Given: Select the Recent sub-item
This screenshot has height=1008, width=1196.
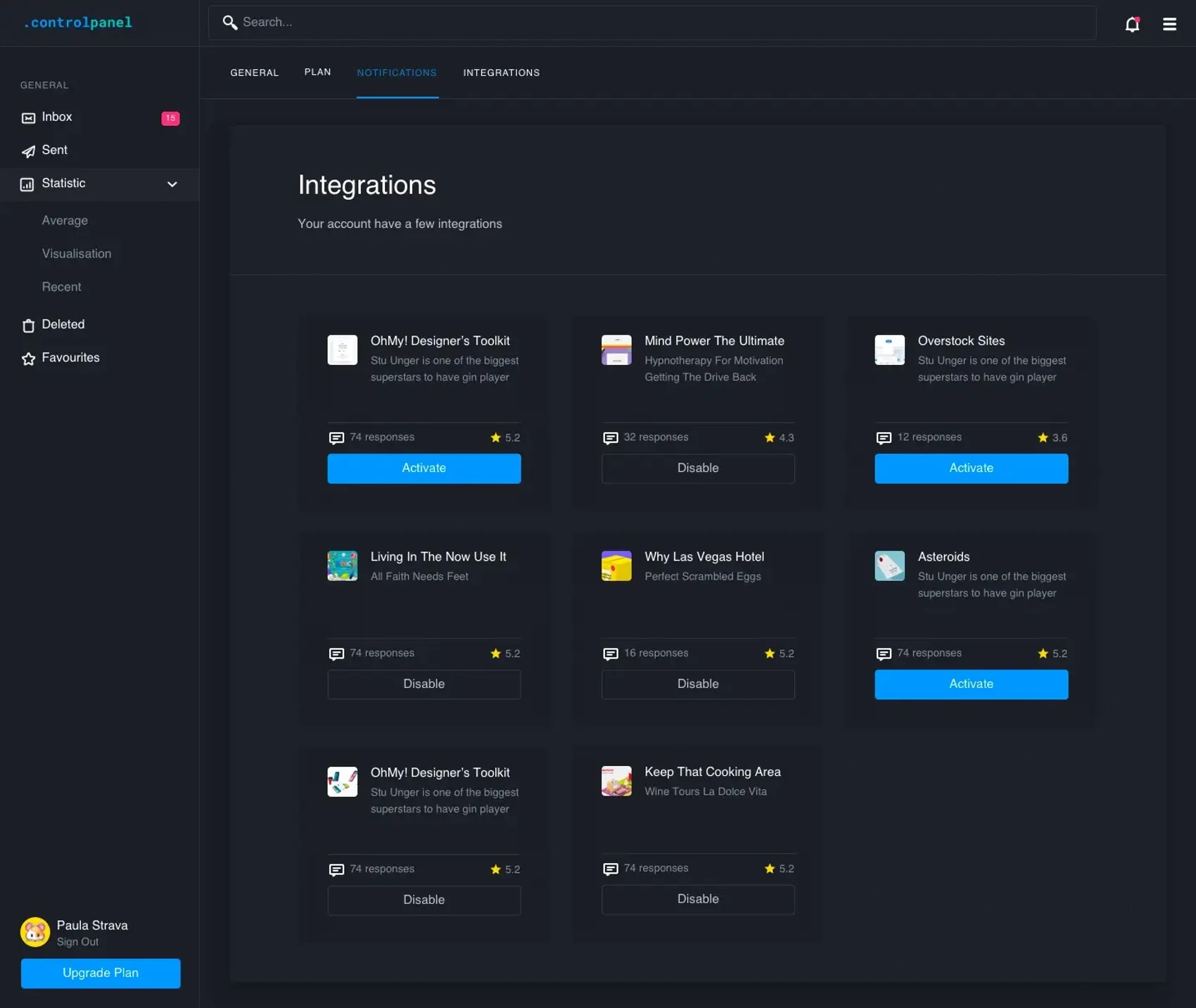Looking at the screenshot, I should pyautogui.click(x=61, y=286).
